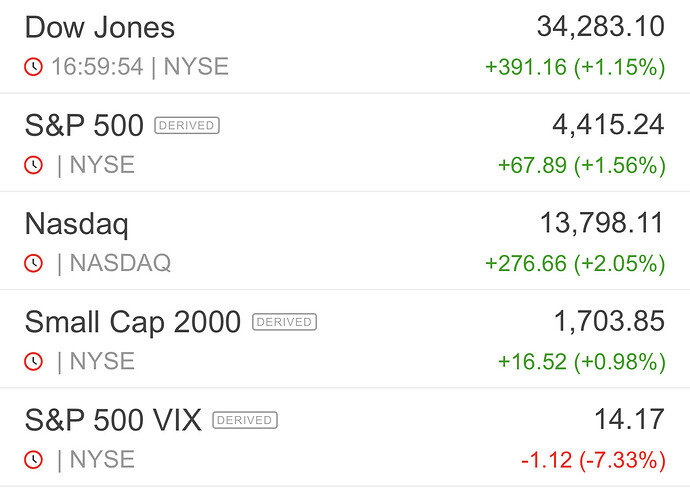Click the VIX change -1.12 (-7.33%)
Screen dimensions: 690x488
tap(593, 460)
